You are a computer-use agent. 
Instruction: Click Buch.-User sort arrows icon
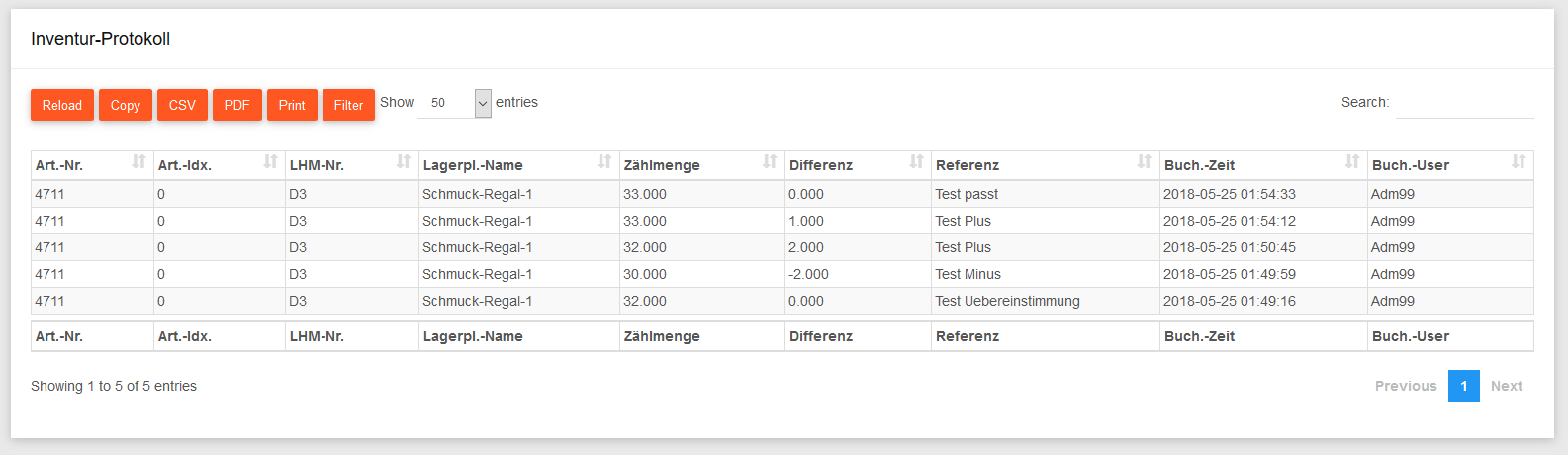point(1519,162)
